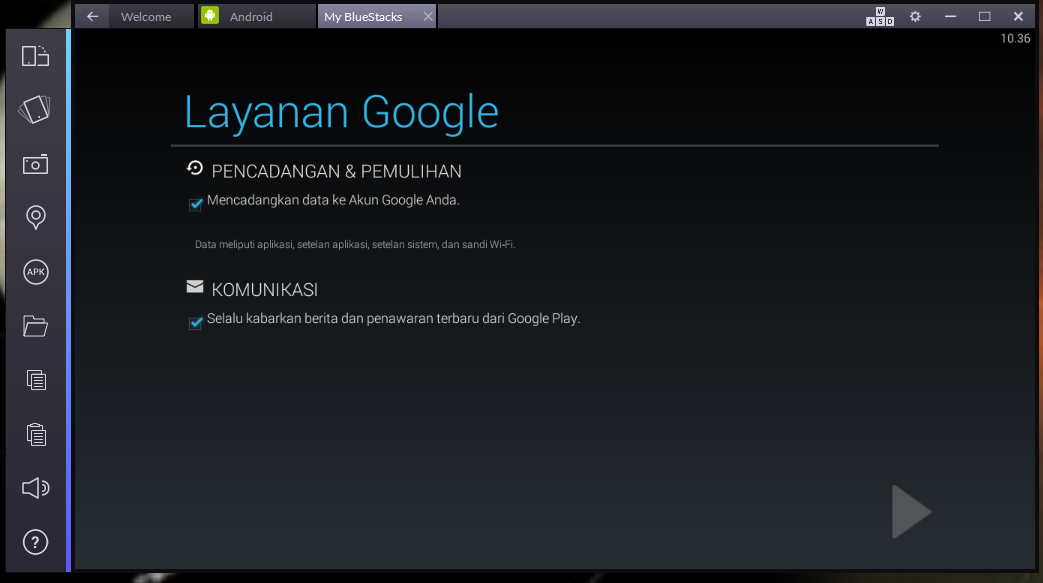The image size is (1043, 583).
Task: Click the next arrow play button
Action: tap(911, 511)
